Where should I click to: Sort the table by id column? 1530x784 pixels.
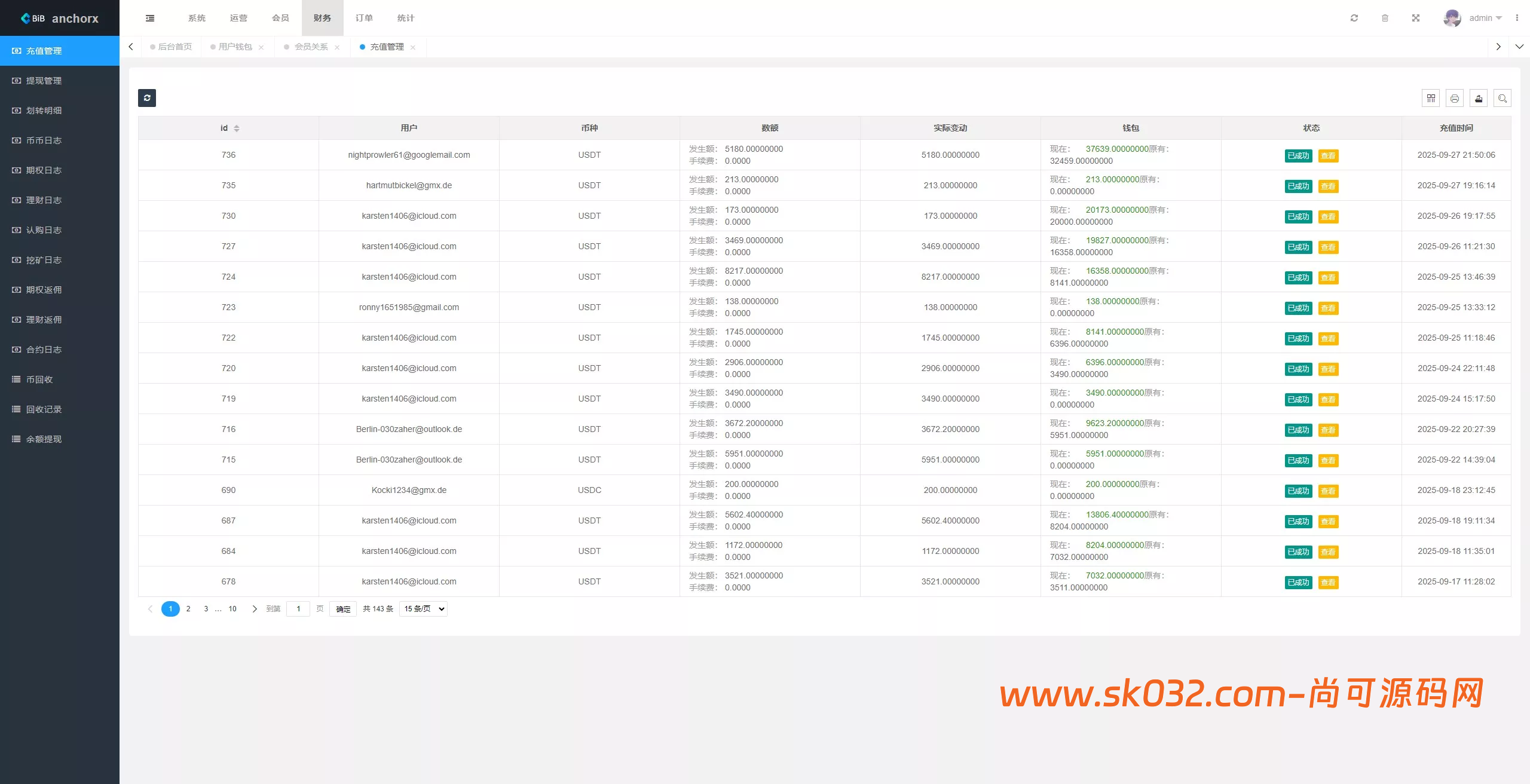[237, 128]
